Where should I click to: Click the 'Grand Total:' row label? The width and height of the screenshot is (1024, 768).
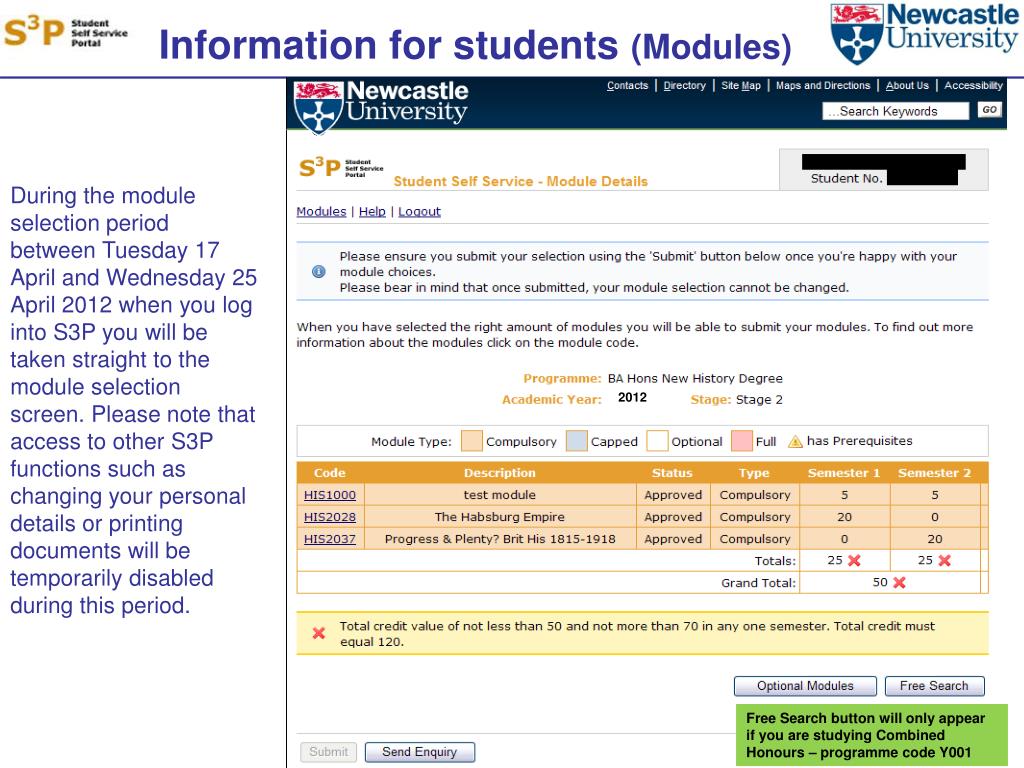[x=758, y=583]
